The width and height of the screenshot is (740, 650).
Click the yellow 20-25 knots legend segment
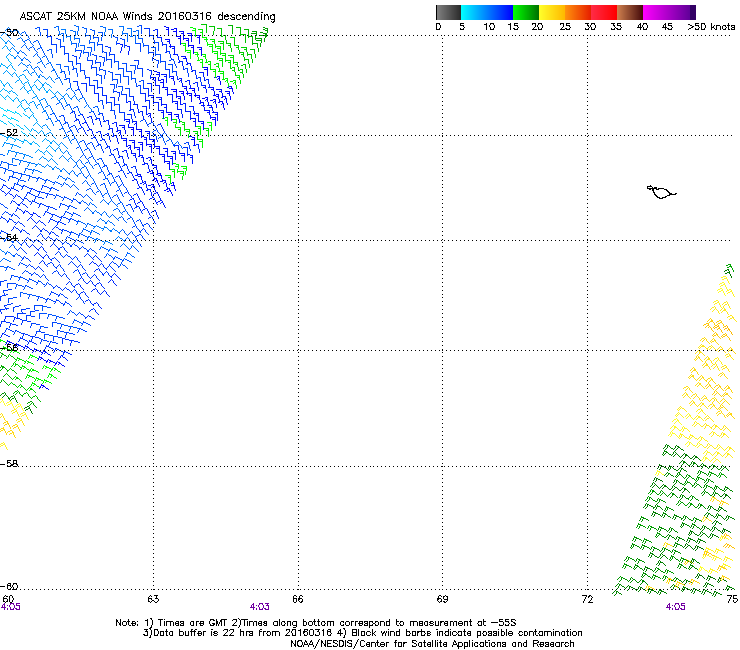[552, 12]
